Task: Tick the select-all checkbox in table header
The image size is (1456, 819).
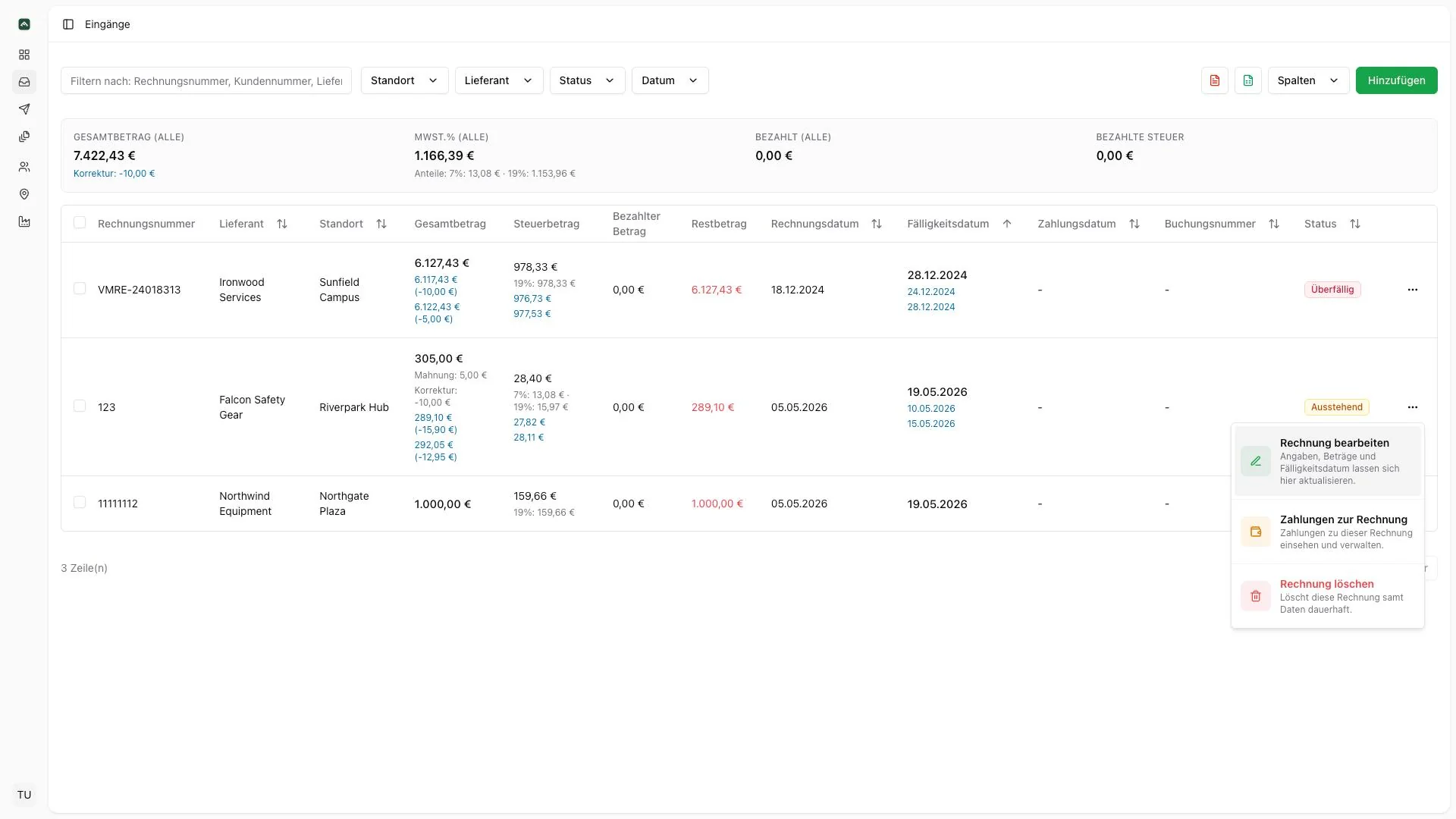Action: point(80,223)
